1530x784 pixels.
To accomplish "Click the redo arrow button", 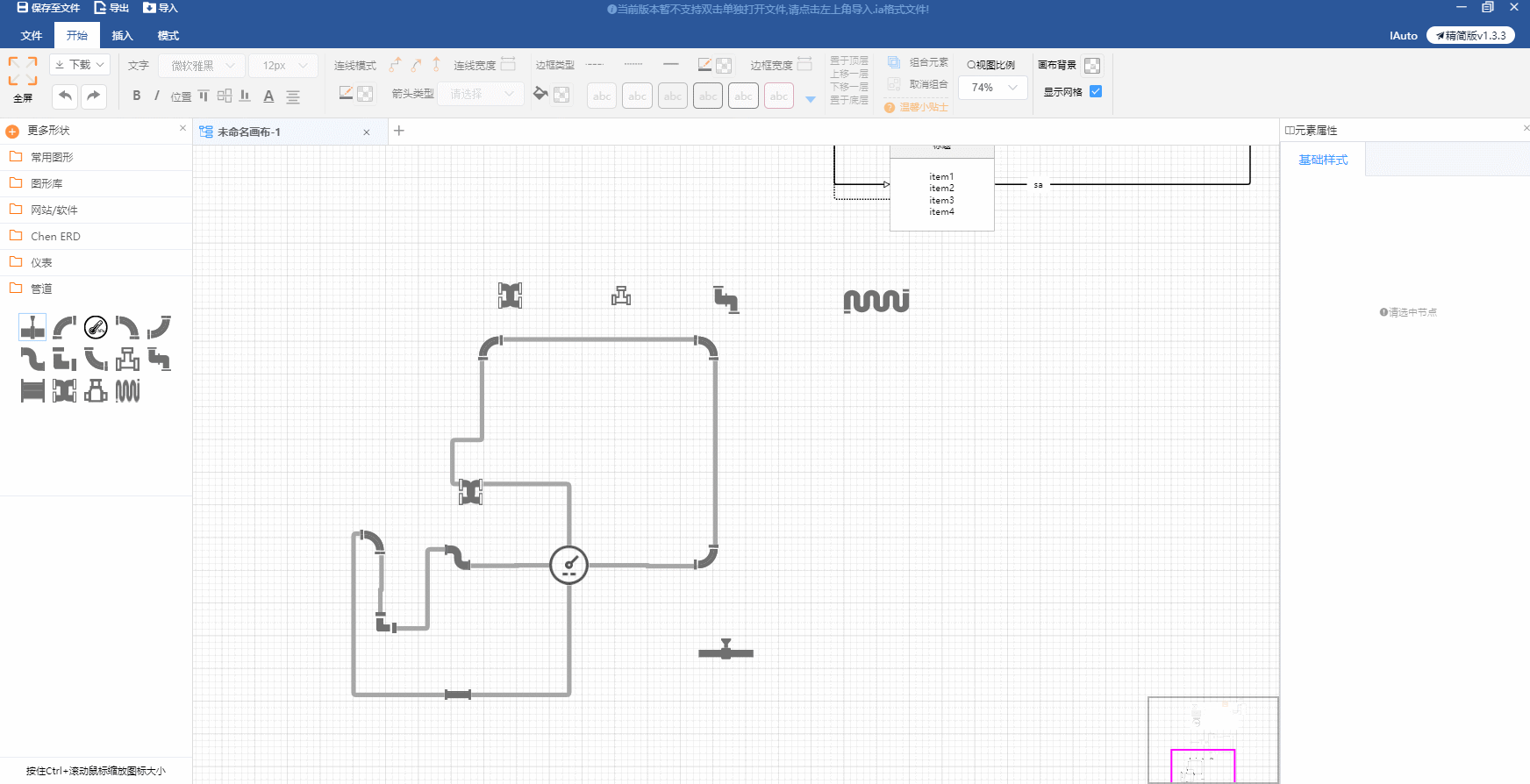I will pyautogui.click(x=94, y=96).
